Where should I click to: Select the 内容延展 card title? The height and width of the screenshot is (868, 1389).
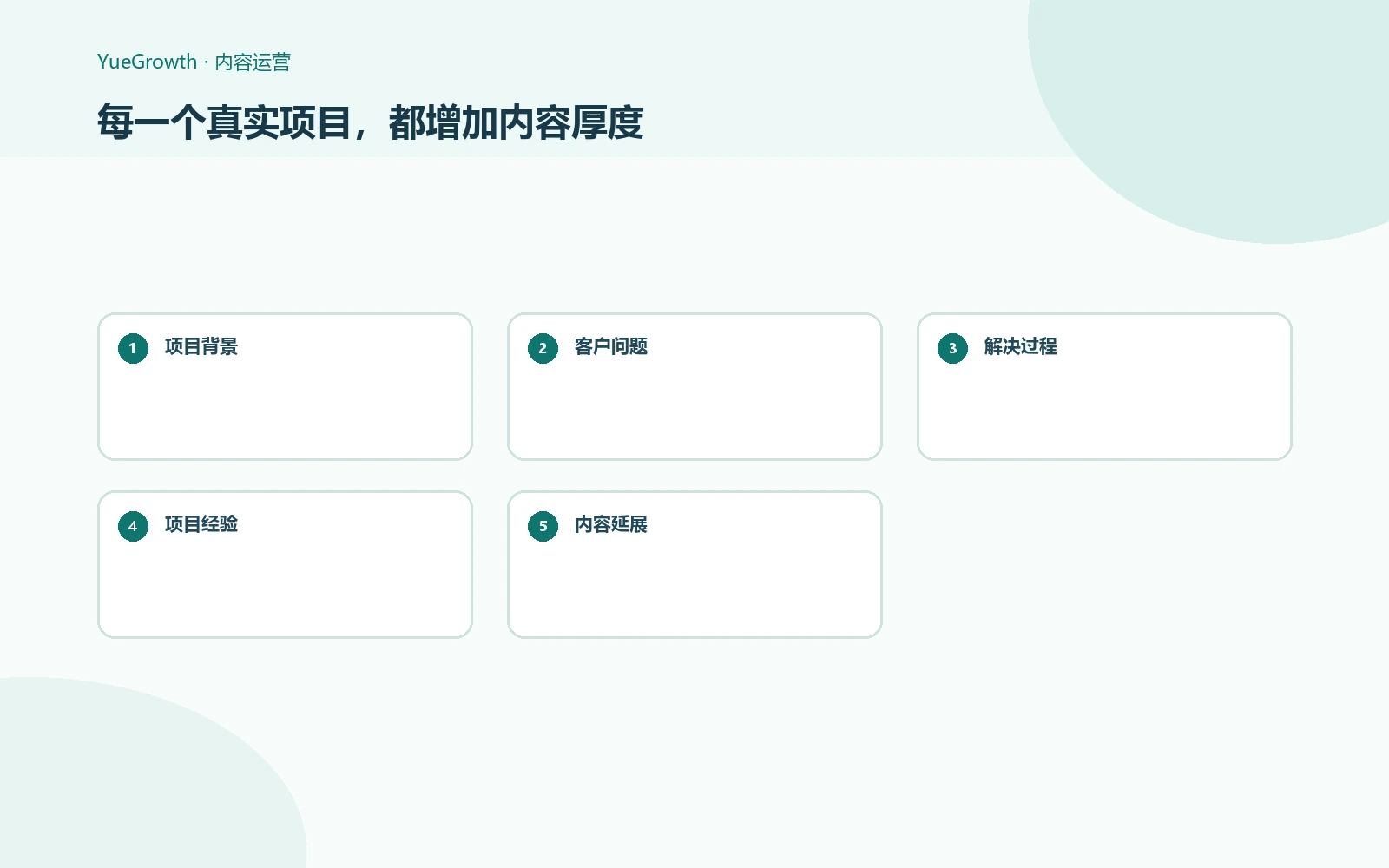(x=611, y=524)
